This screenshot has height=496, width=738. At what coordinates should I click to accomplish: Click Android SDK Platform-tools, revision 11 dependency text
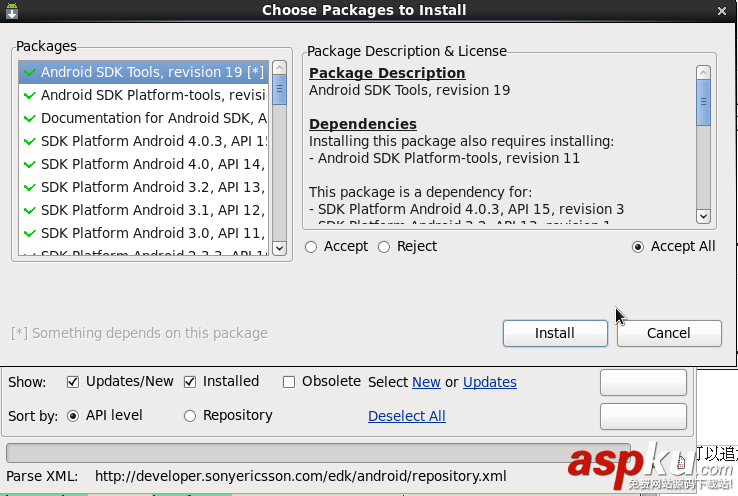point(449,159)
